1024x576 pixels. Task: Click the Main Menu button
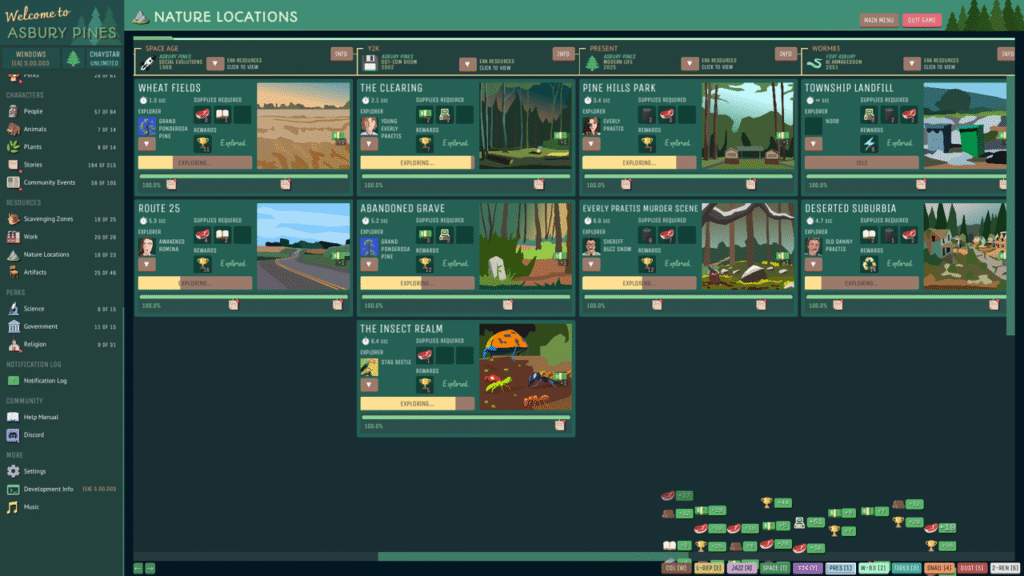coord(879,20)
